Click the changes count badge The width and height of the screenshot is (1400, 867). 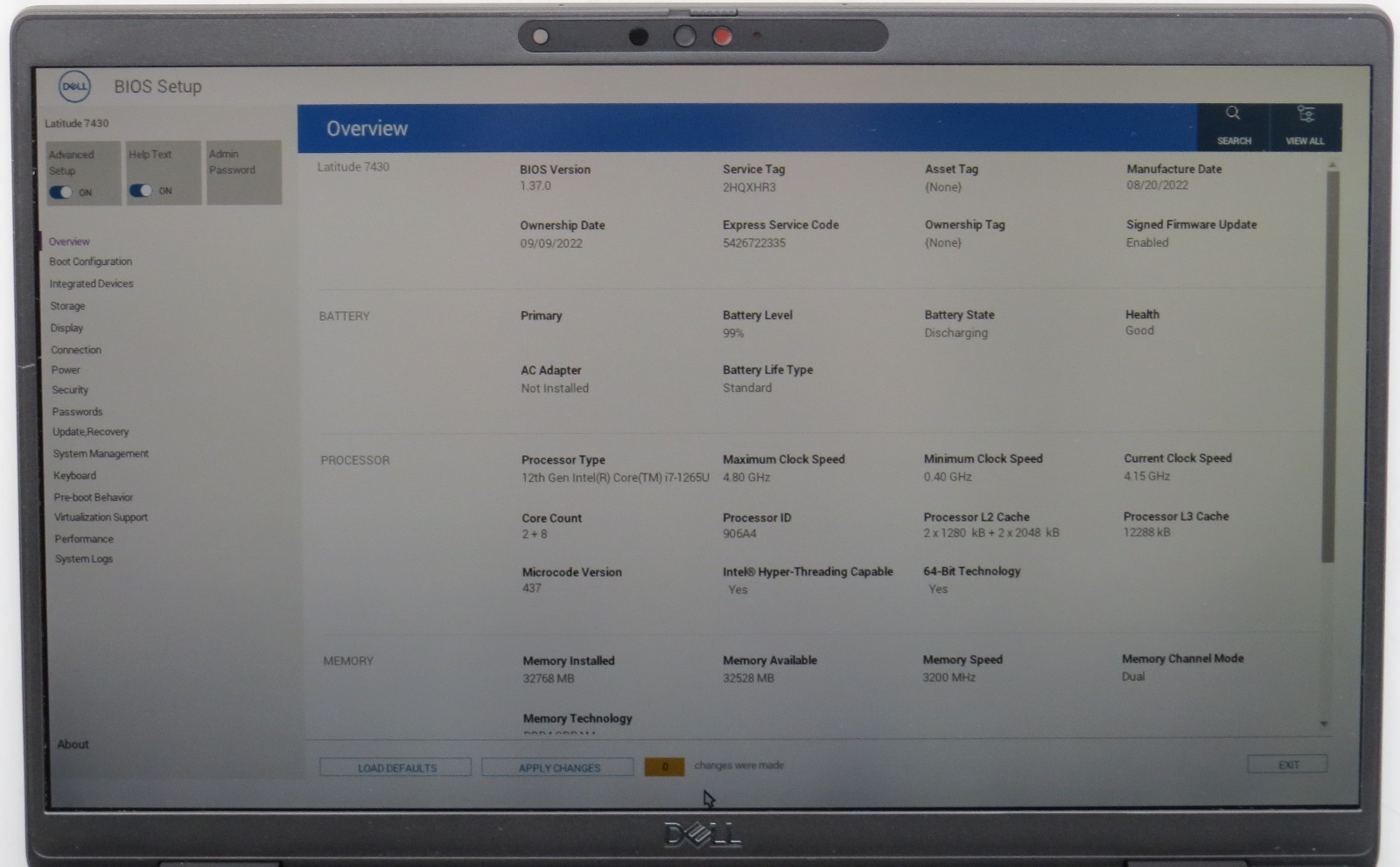click(x=664, y=767)
